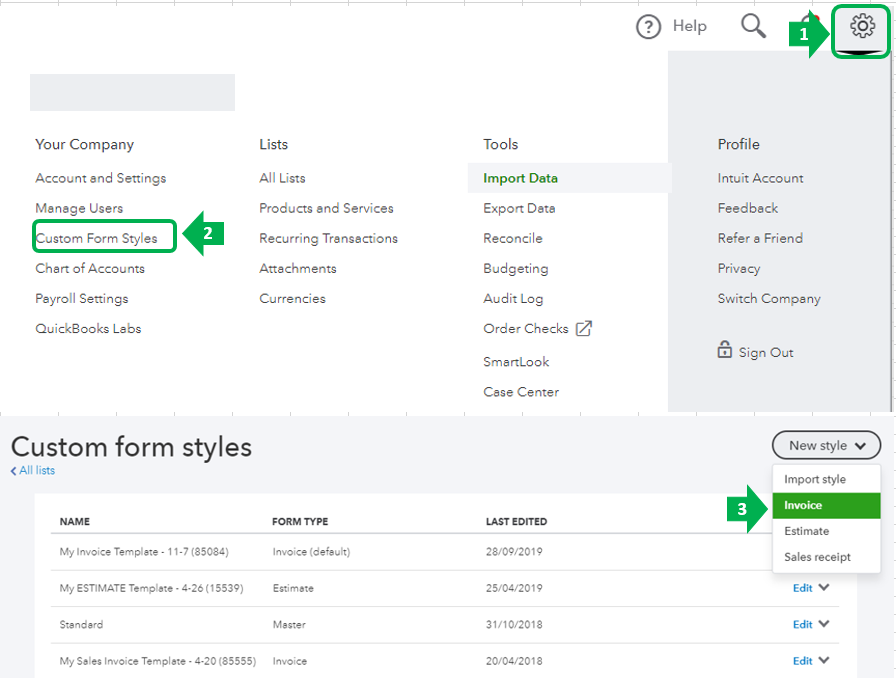This screenshot has height=678, width=896.
Task: Edit My Sales Invoice Template
Action: tap(802, 661)
